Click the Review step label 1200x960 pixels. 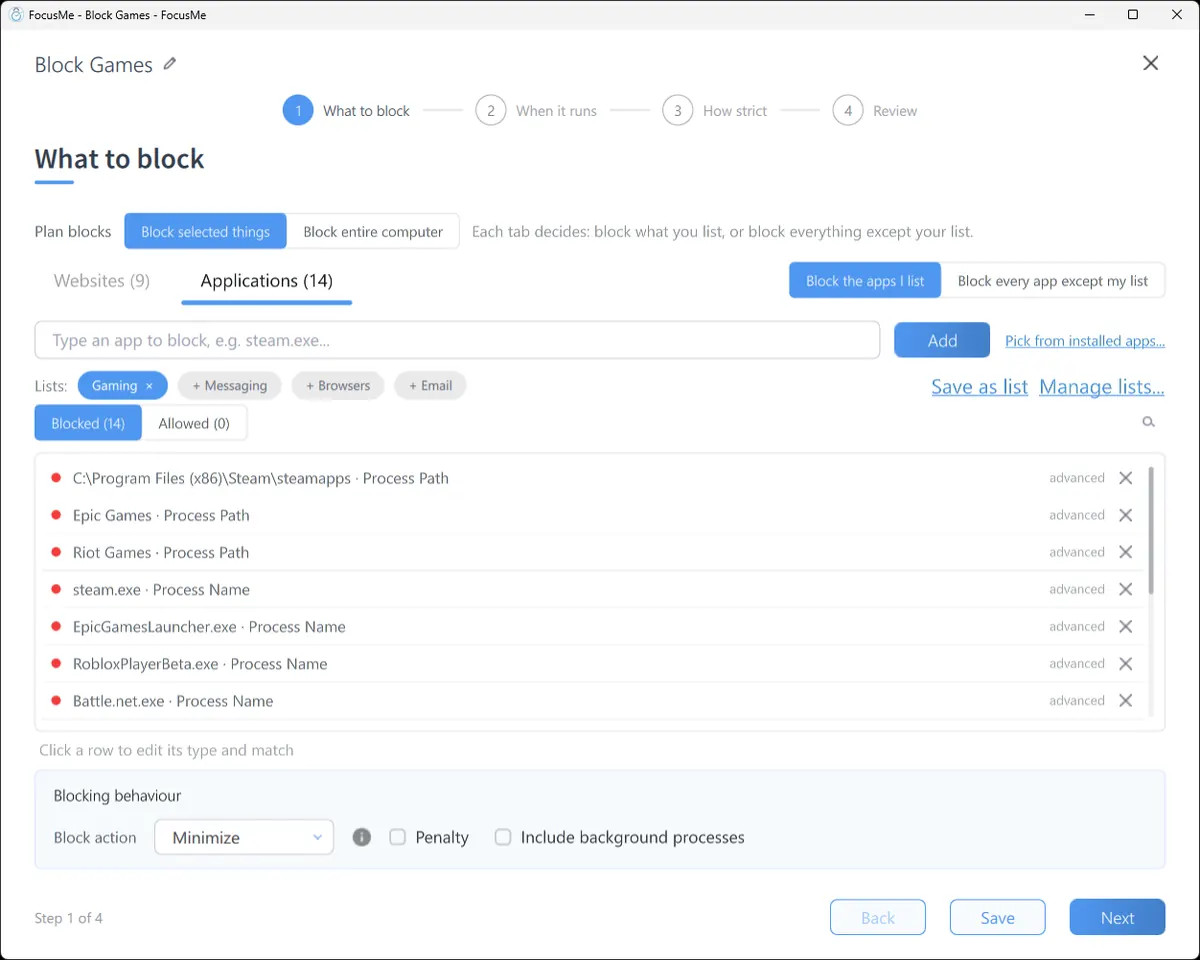click(x=895, y=111)
